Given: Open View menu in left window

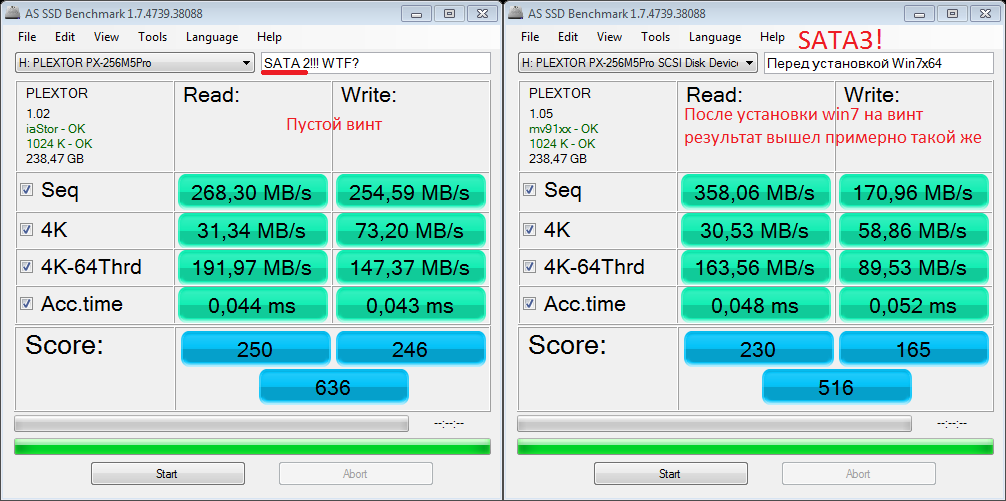Looking at the screenshot, I should tap(106, 37).
